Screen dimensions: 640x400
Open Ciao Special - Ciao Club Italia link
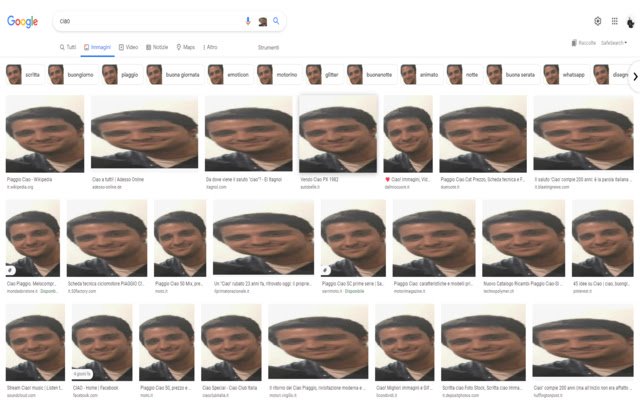229,388
